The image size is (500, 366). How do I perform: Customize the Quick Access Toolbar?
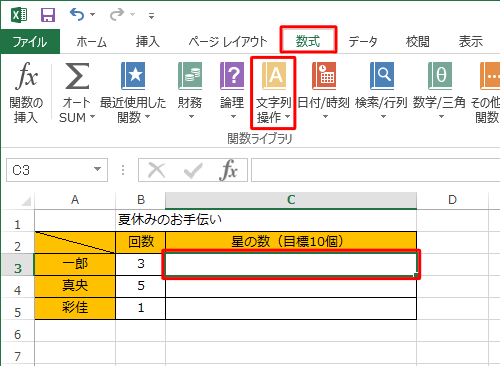pyautogui.click(x=151, y=15)
